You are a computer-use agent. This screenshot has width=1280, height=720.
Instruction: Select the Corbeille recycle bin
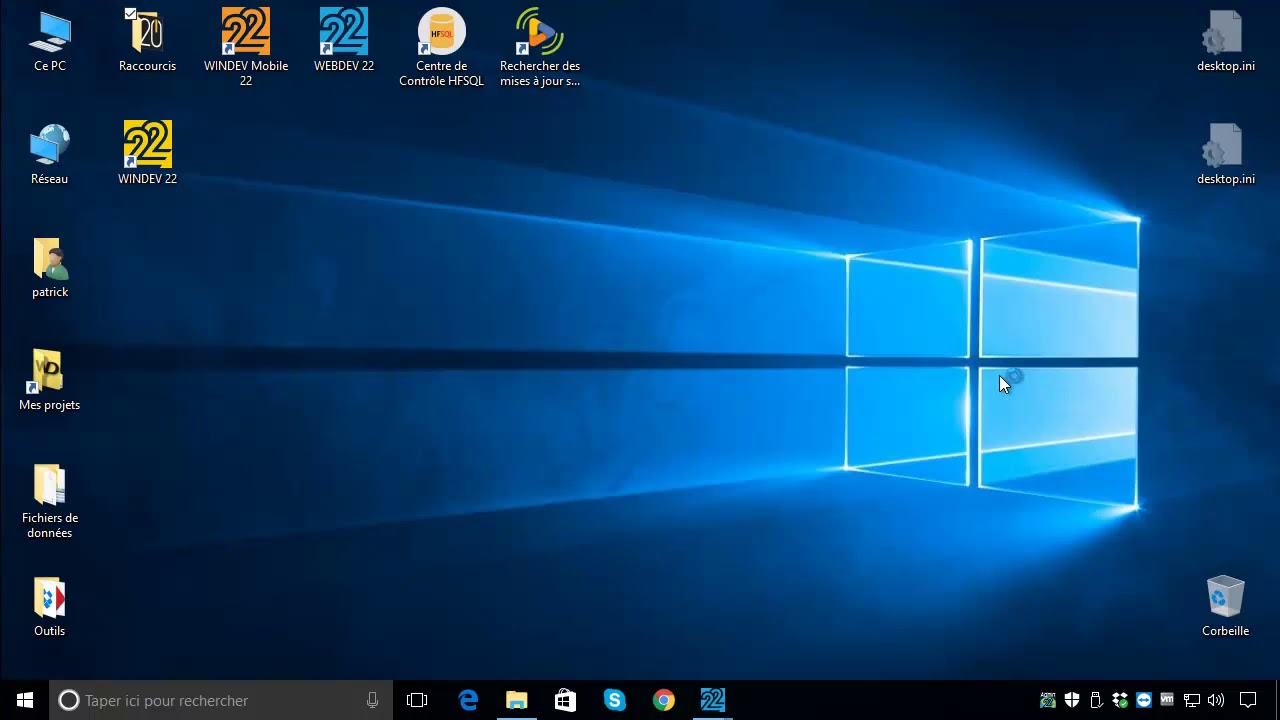1225,606
